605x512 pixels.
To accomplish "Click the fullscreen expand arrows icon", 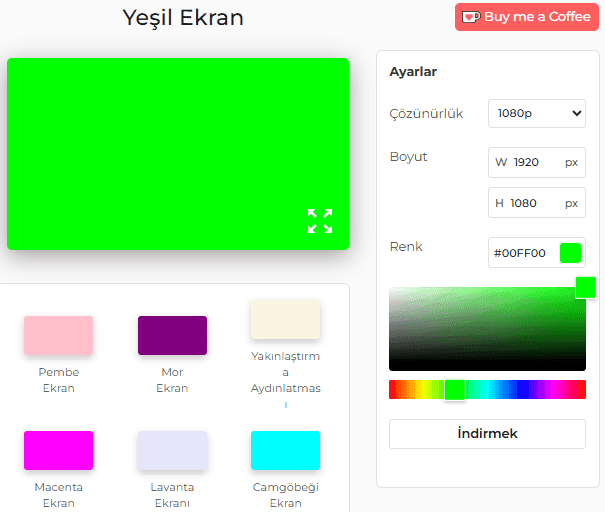I will tap(320, 221).
